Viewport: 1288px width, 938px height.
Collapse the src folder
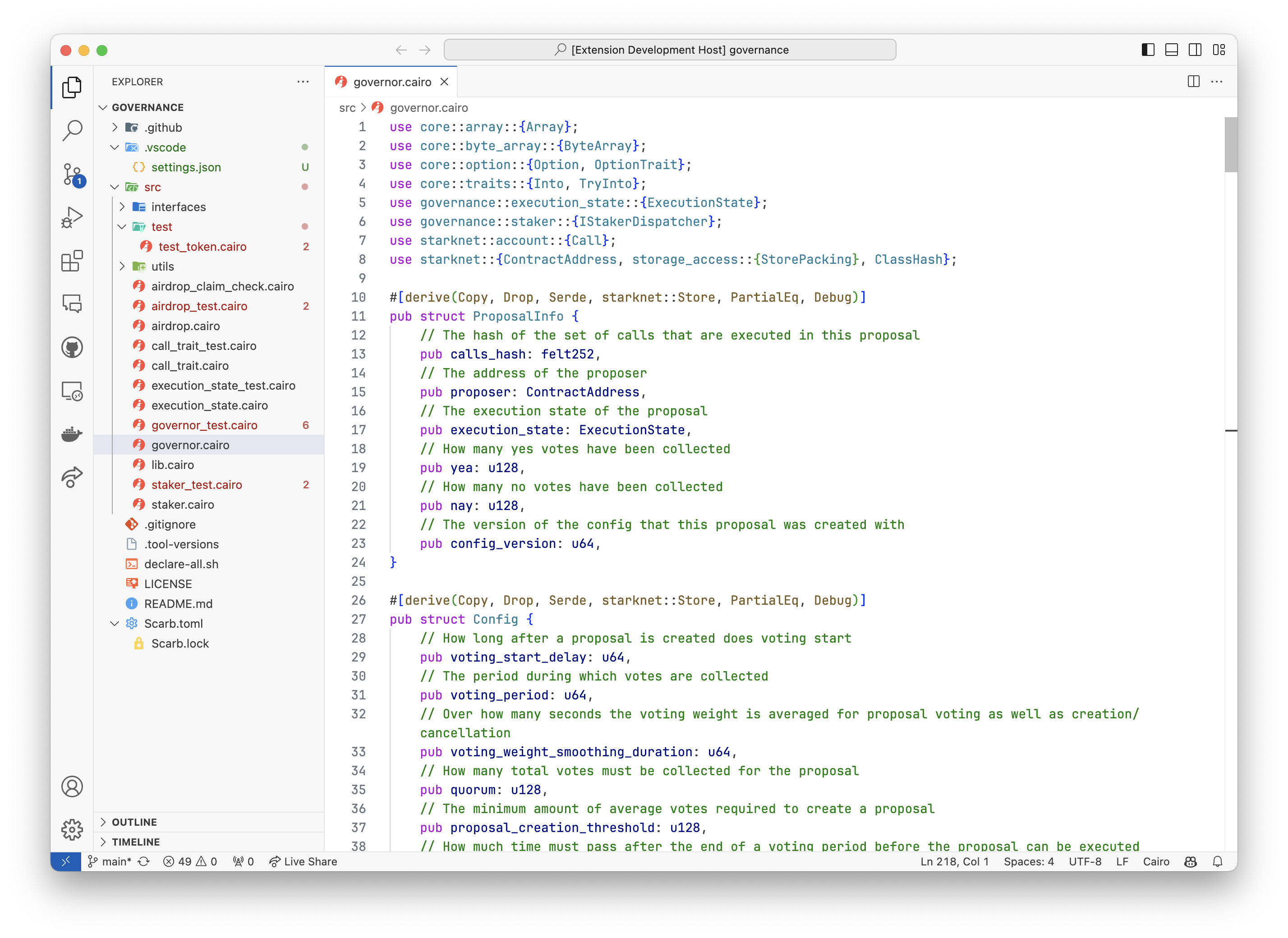[115, 187]
